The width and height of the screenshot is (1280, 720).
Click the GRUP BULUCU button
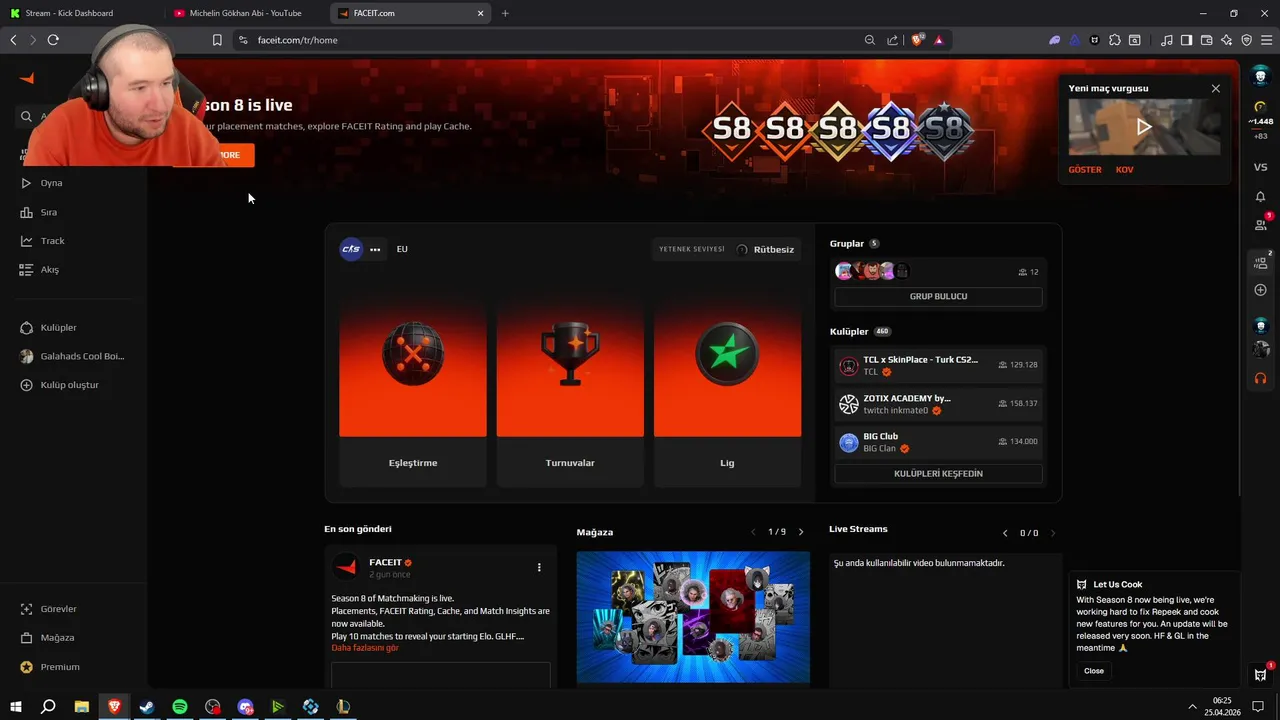point(938,297)
